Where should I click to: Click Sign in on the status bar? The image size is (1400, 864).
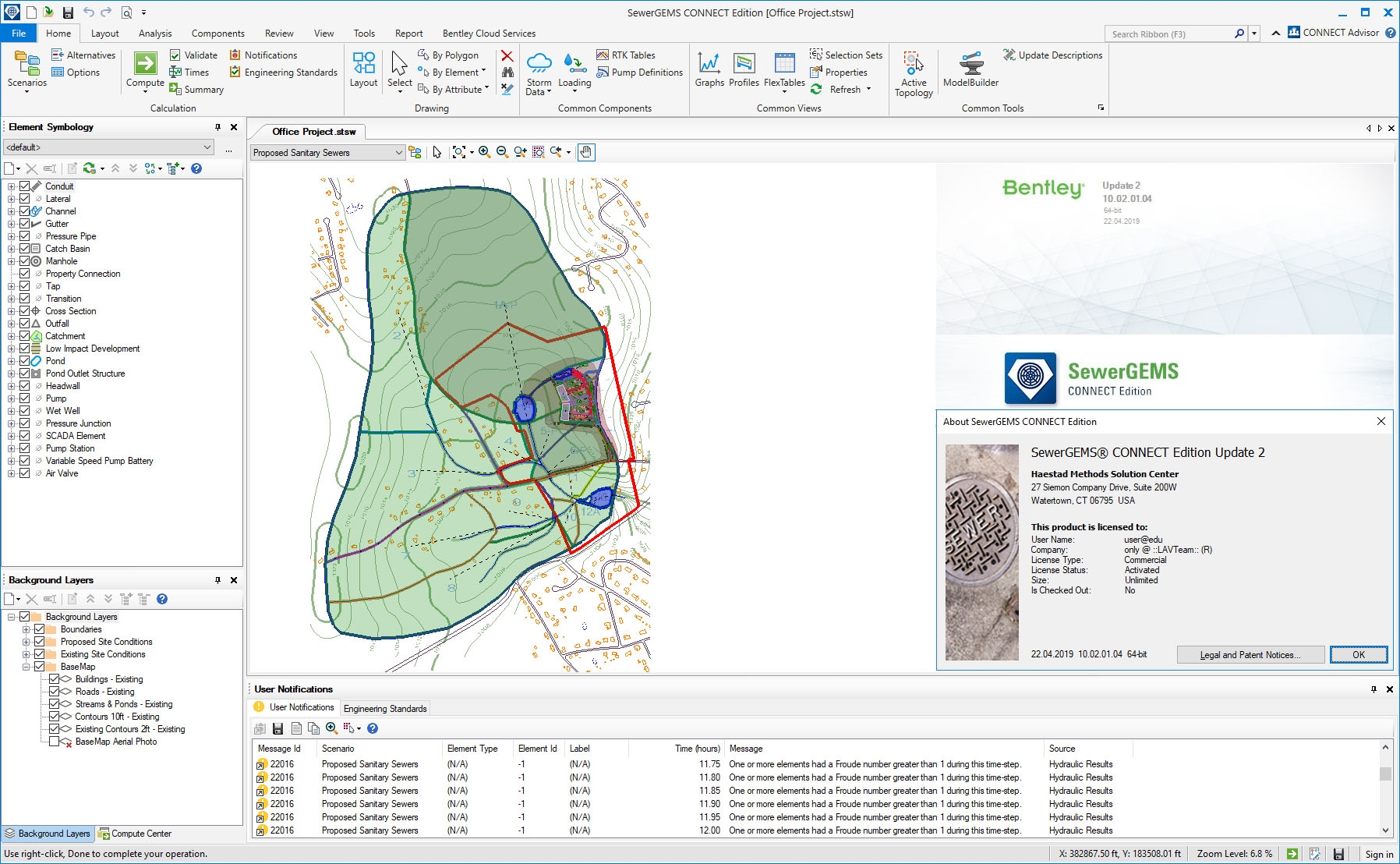1379,855
